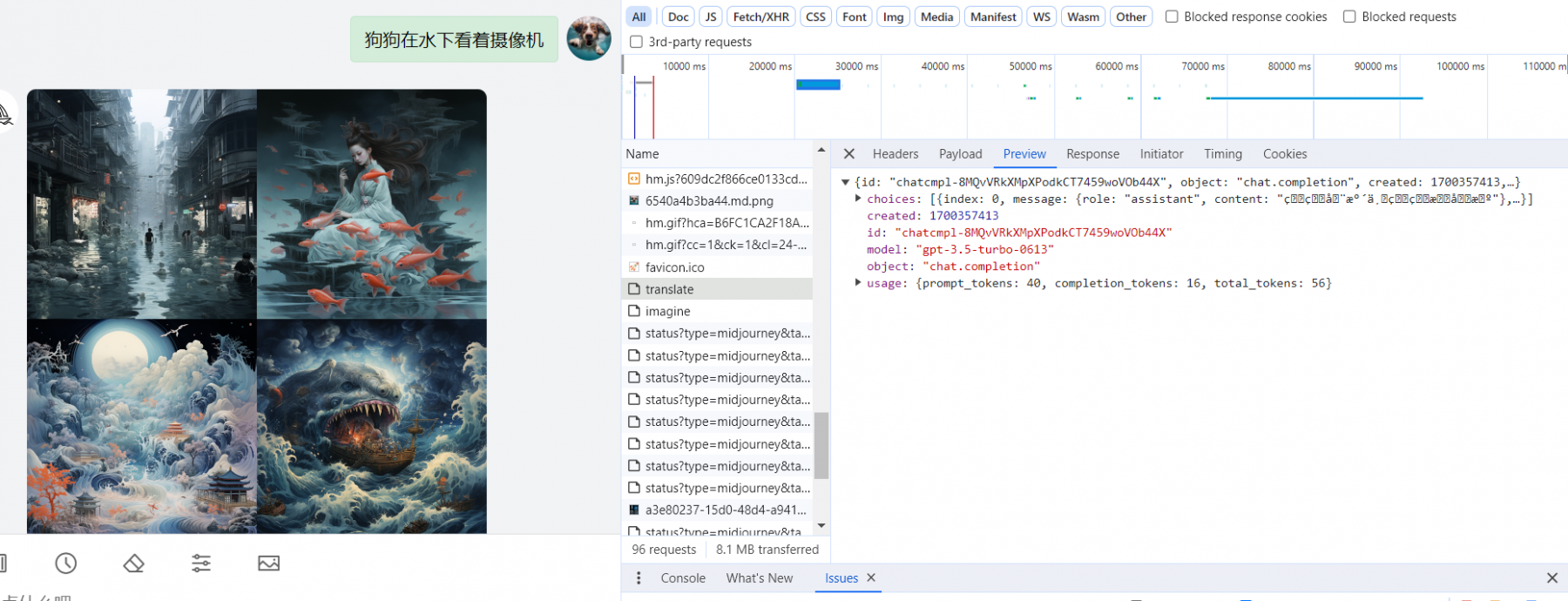Screen dimensions: 1568x601
Task: Open the flooded city street image
Action: pos(142,204)
